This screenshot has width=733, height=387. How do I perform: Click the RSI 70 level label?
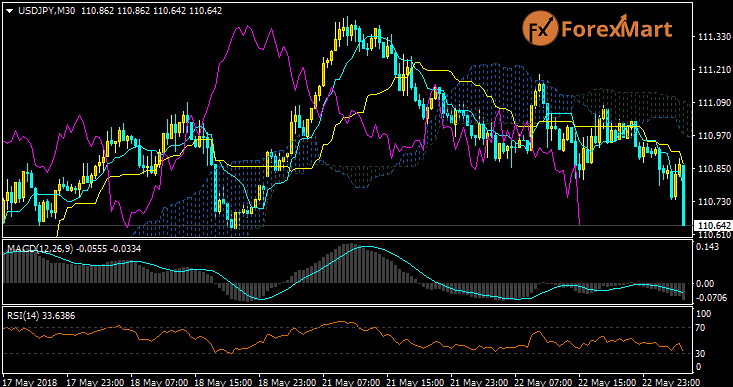click(701, 328)
